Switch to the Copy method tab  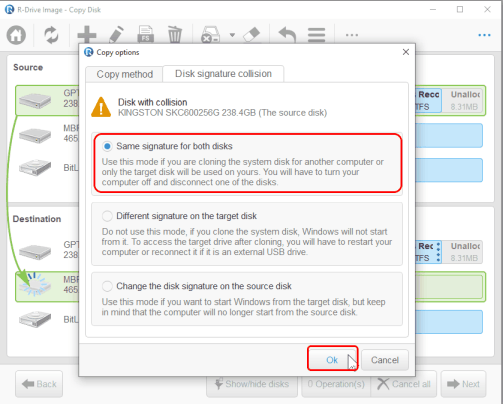[124, 74]
